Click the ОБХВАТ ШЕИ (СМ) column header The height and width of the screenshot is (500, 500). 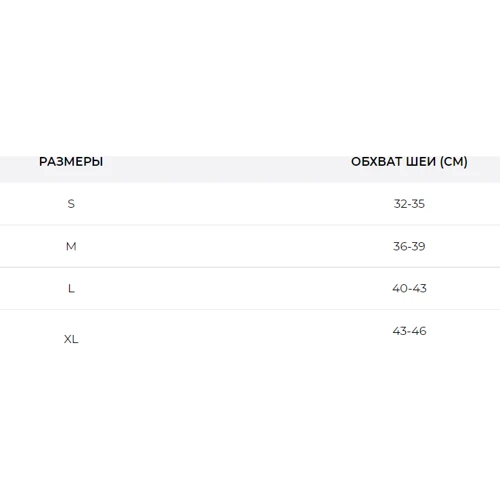click(x=409, y=162)
